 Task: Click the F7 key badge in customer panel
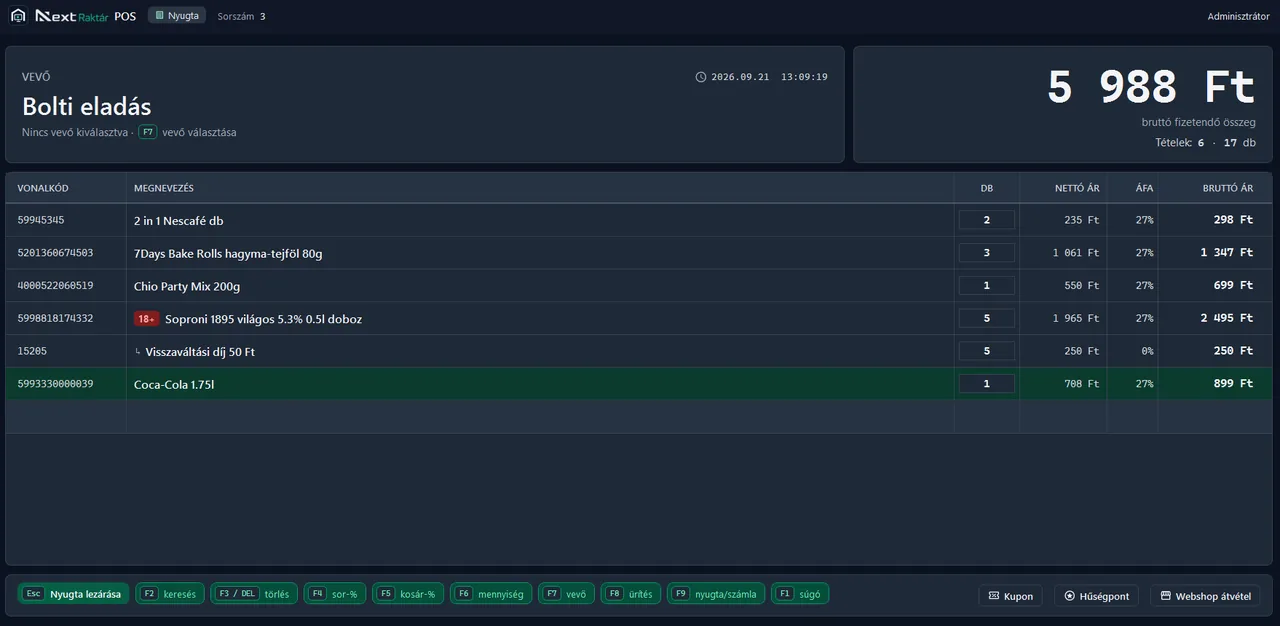(x=148, y=132)
